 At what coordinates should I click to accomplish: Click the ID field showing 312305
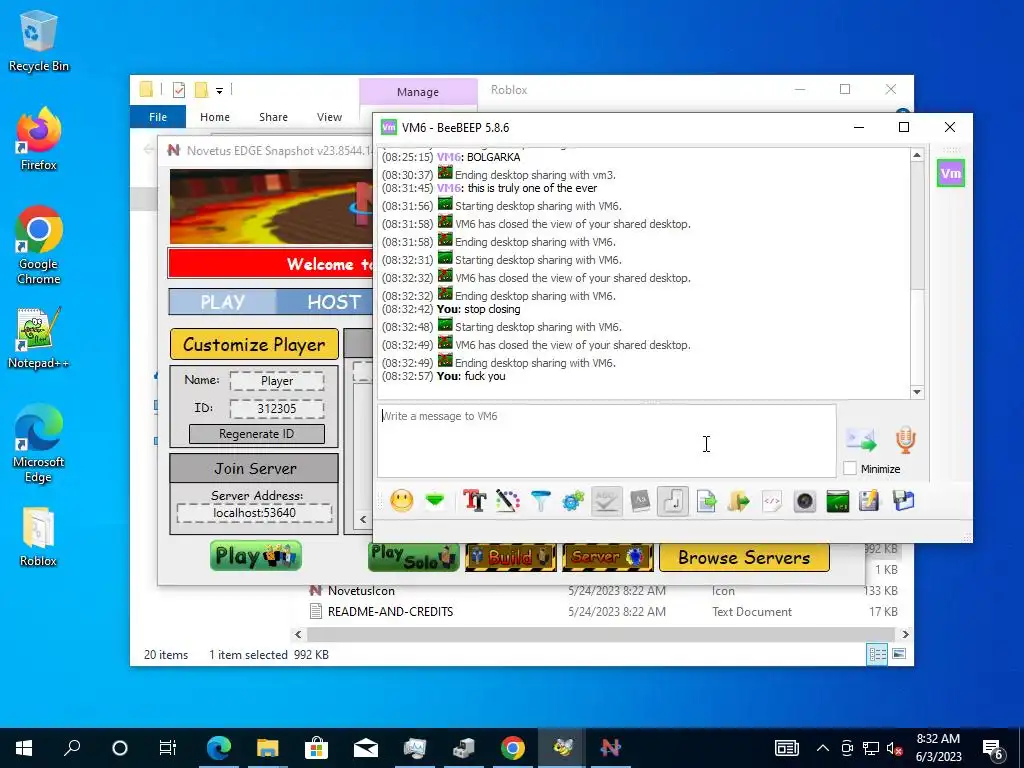click(x=277, y=409)
